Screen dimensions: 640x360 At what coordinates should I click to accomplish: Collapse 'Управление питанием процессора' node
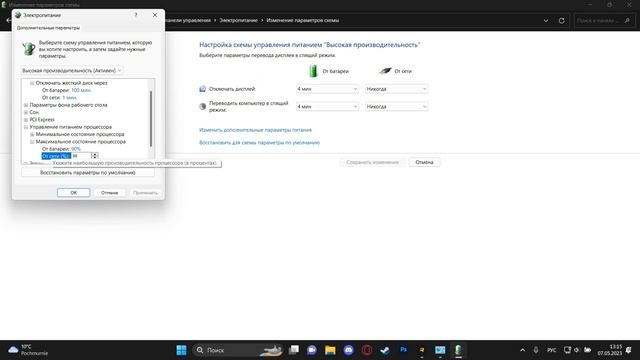26,127
